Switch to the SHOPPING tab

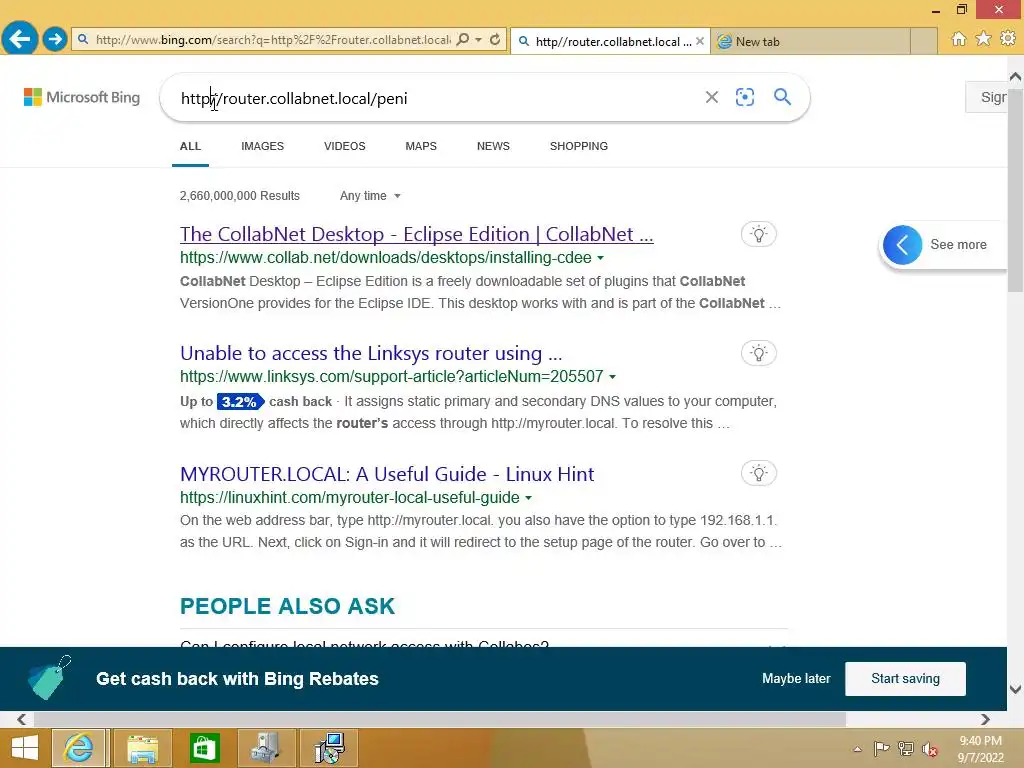point(579,146)
